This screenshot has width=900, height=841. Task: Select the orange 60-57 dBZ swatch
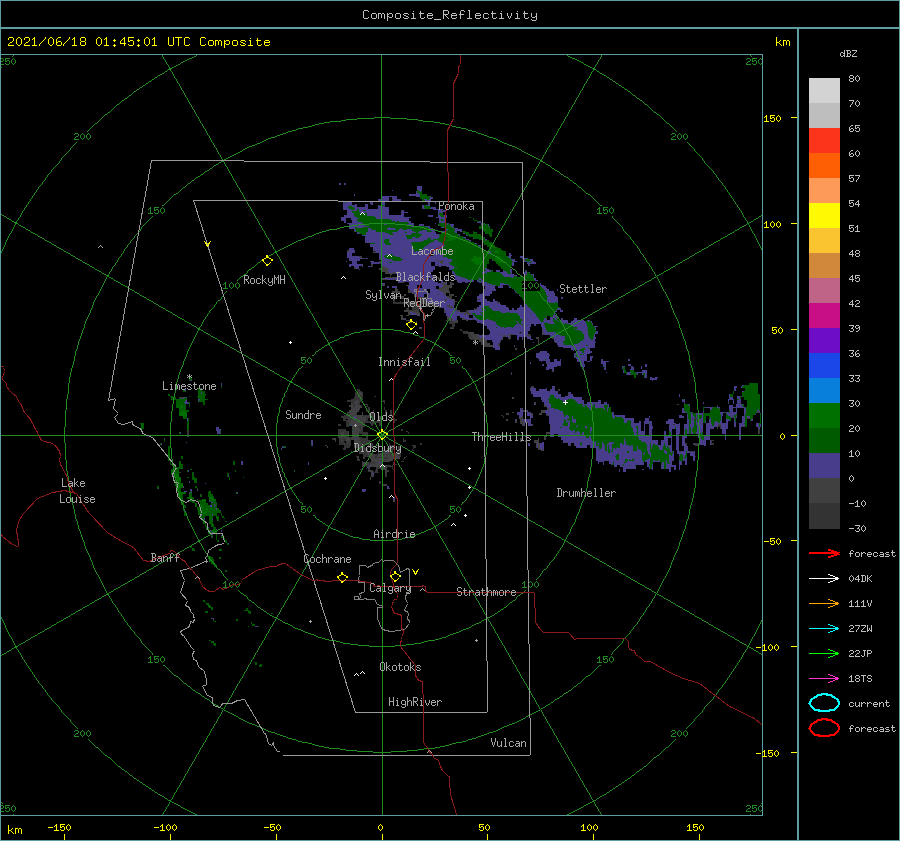pyautogui.click(x=824, y=165)
